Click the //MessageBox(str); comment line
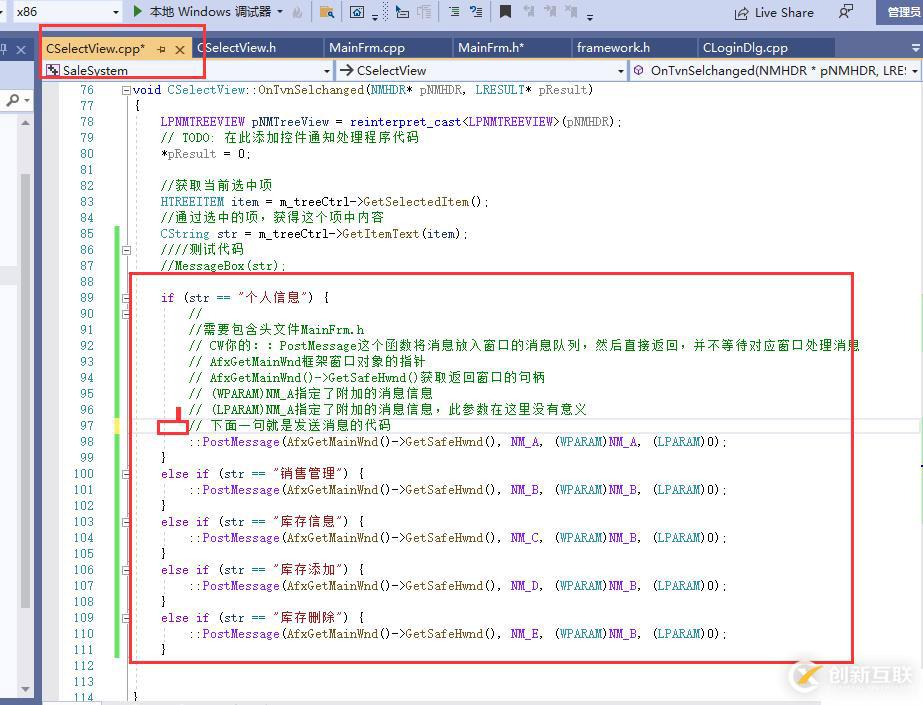This screenshot has width=923, height=705. point(223,266)
